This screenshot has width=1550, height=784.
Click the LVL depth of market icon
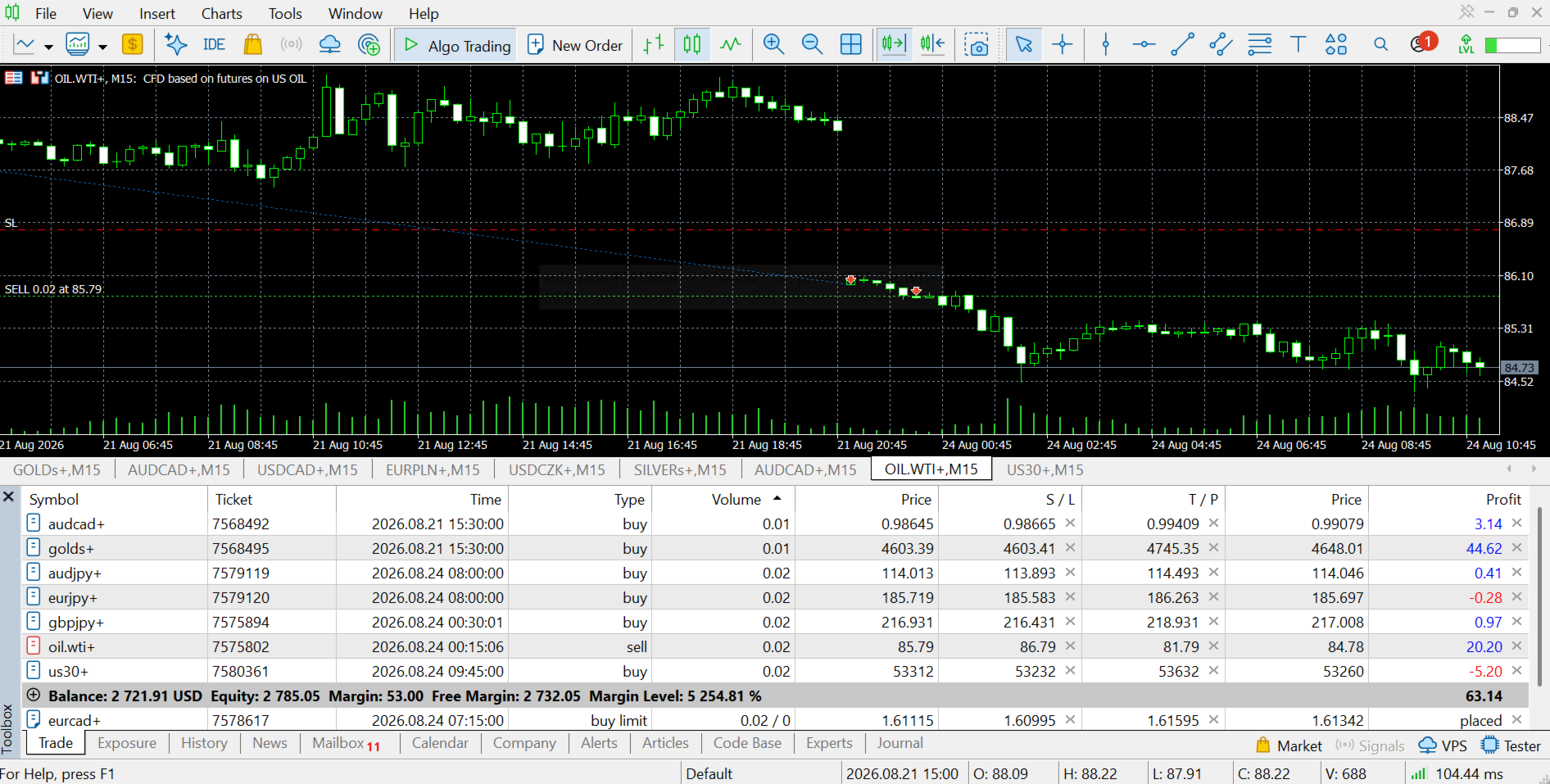(1466, 44)
